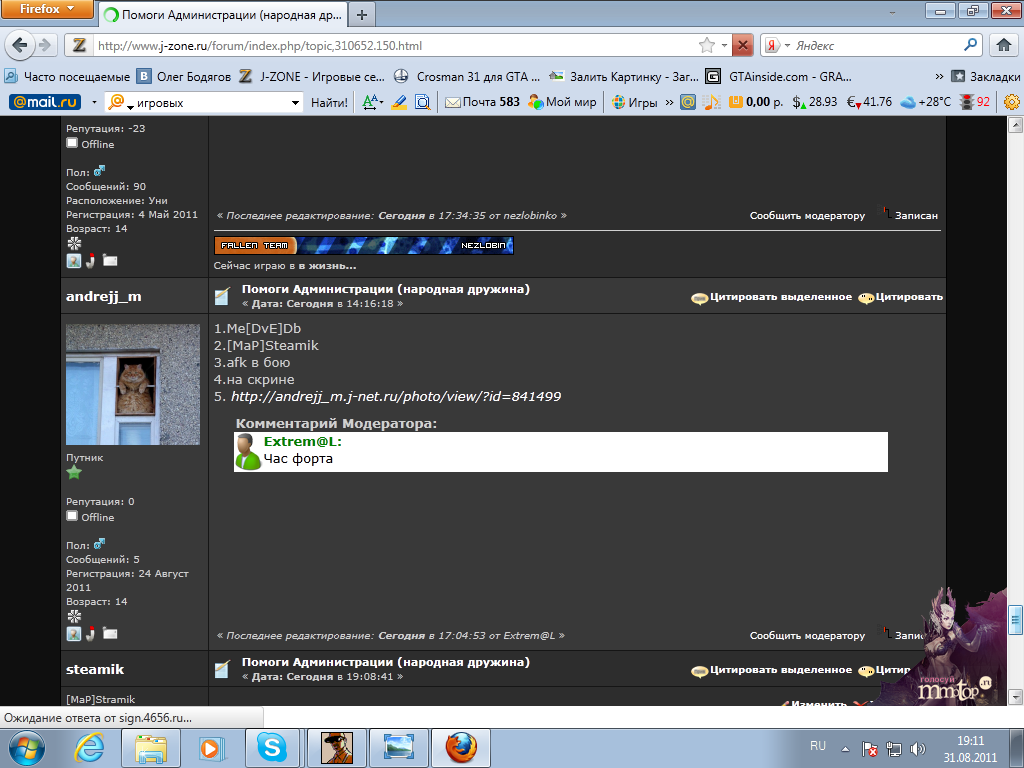
Task: Open a new tab with plus button
Action: pos(362,14)
